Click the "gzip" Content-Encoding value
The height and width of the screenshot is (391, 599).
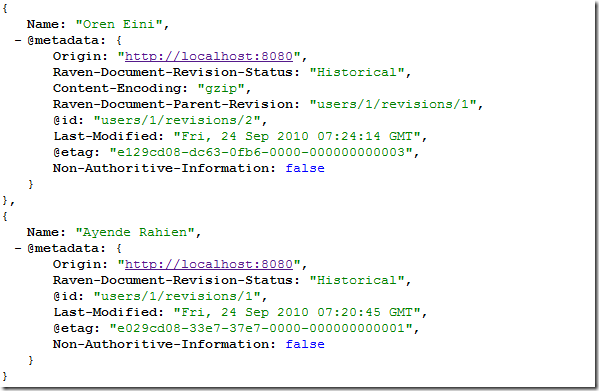pos(221,88)
